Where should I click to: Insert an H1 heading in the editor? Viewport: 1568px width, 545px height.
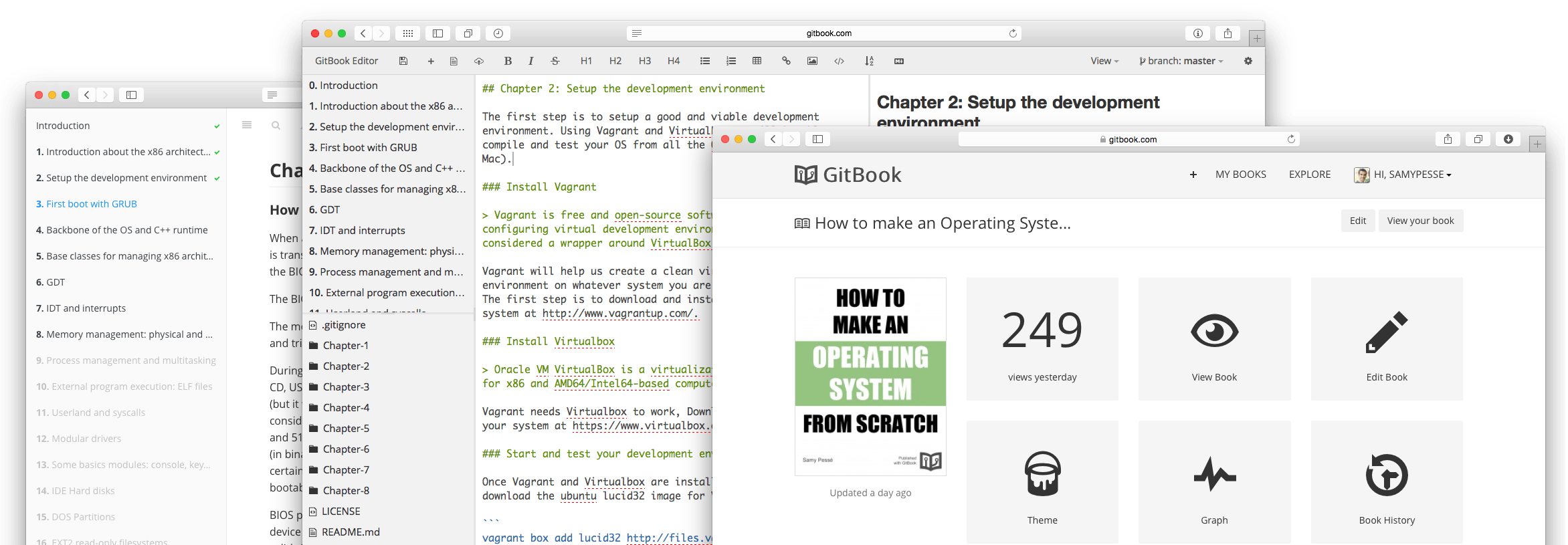point(586,61)
